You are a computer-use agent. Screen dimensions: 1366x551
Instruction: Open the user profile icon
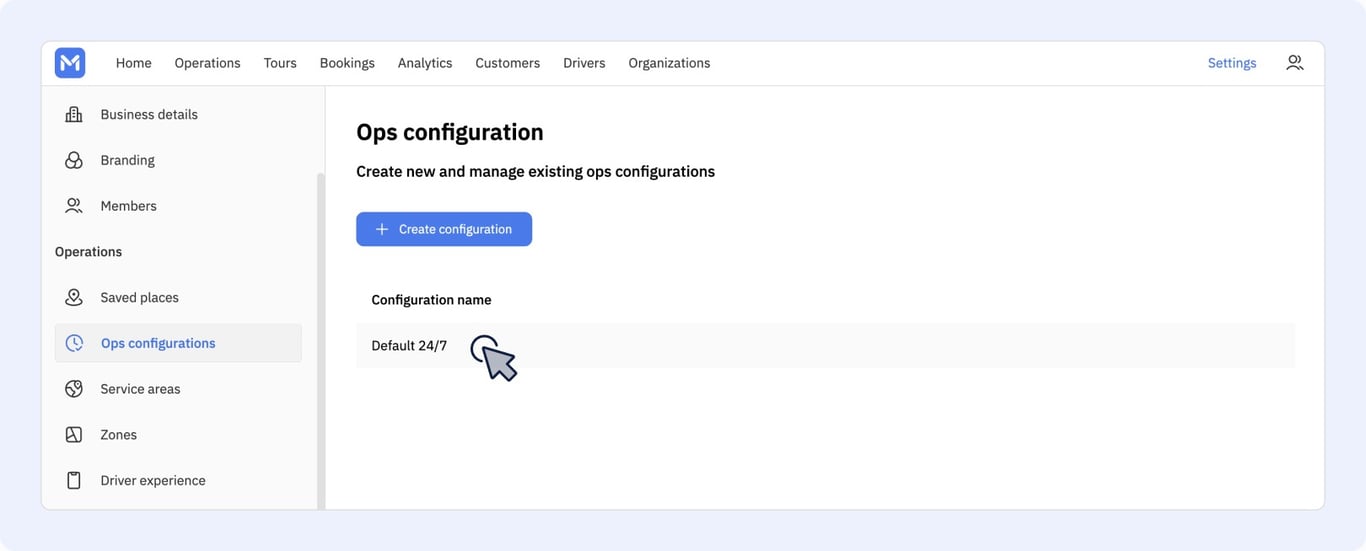click(x=1294, y=63)
